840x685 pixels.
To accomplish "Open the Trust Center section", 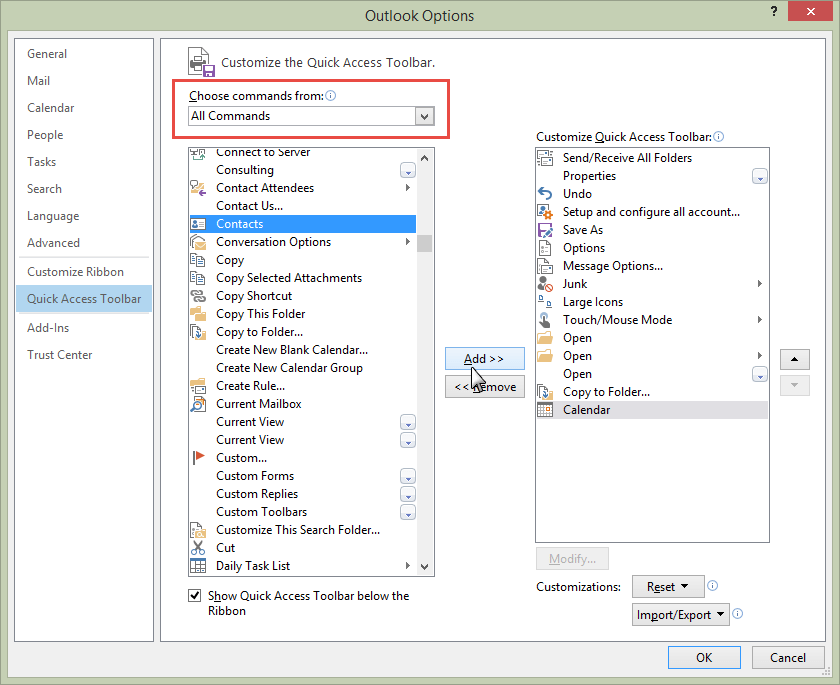I will [x=60, y=355].
